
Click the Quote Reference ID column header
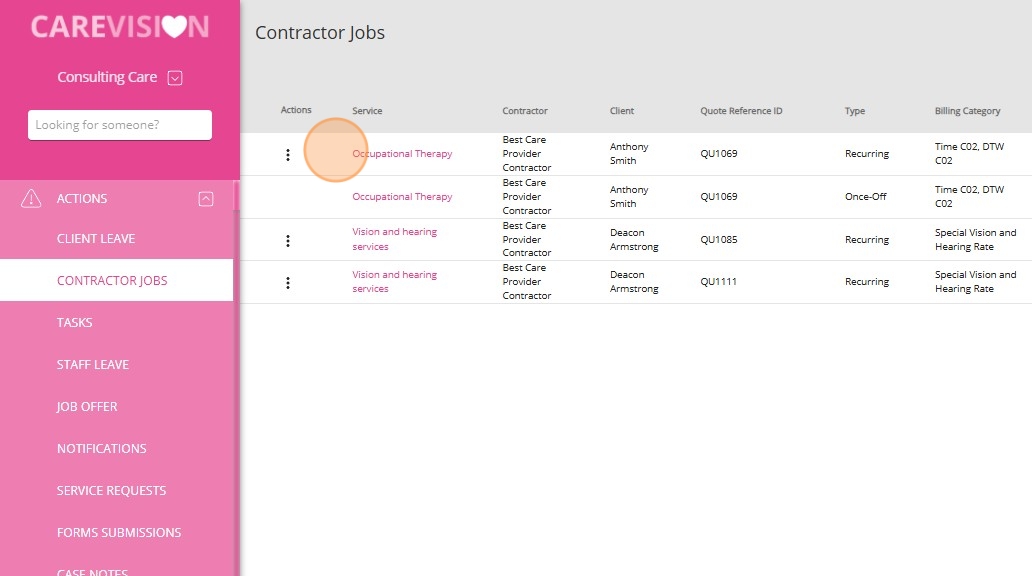(x=741, y=111)
